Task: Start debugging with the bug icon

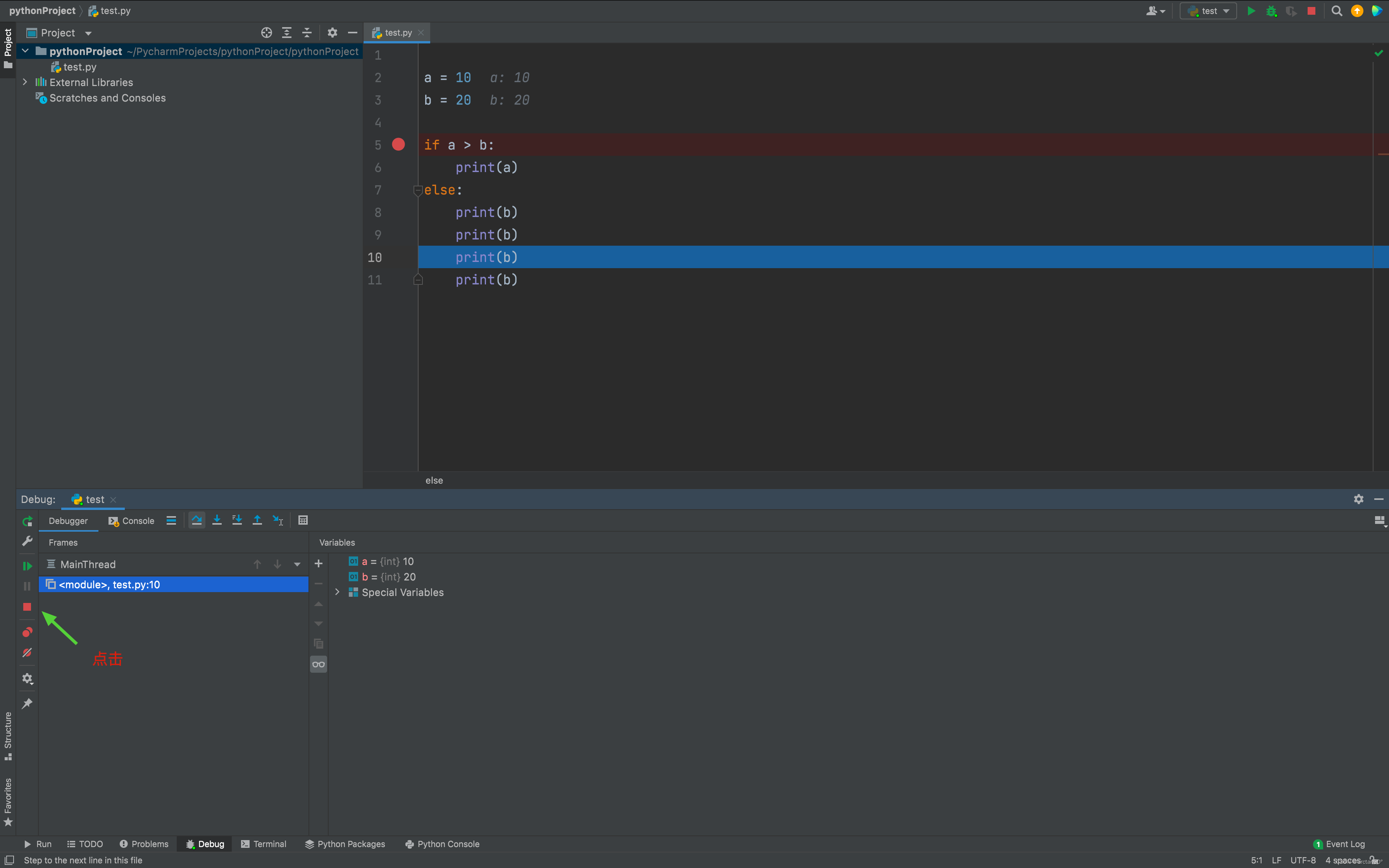Action: pyautogui.click(x=1272, y=10)
